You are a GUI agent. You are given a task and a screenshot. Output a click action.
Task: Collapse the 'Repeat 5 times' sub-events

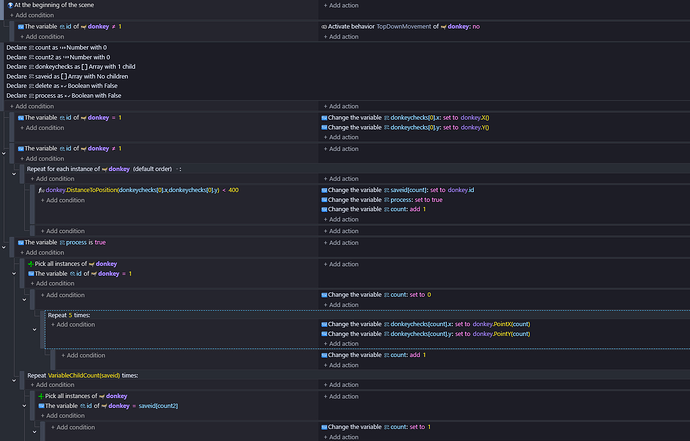tap(35, 329)
